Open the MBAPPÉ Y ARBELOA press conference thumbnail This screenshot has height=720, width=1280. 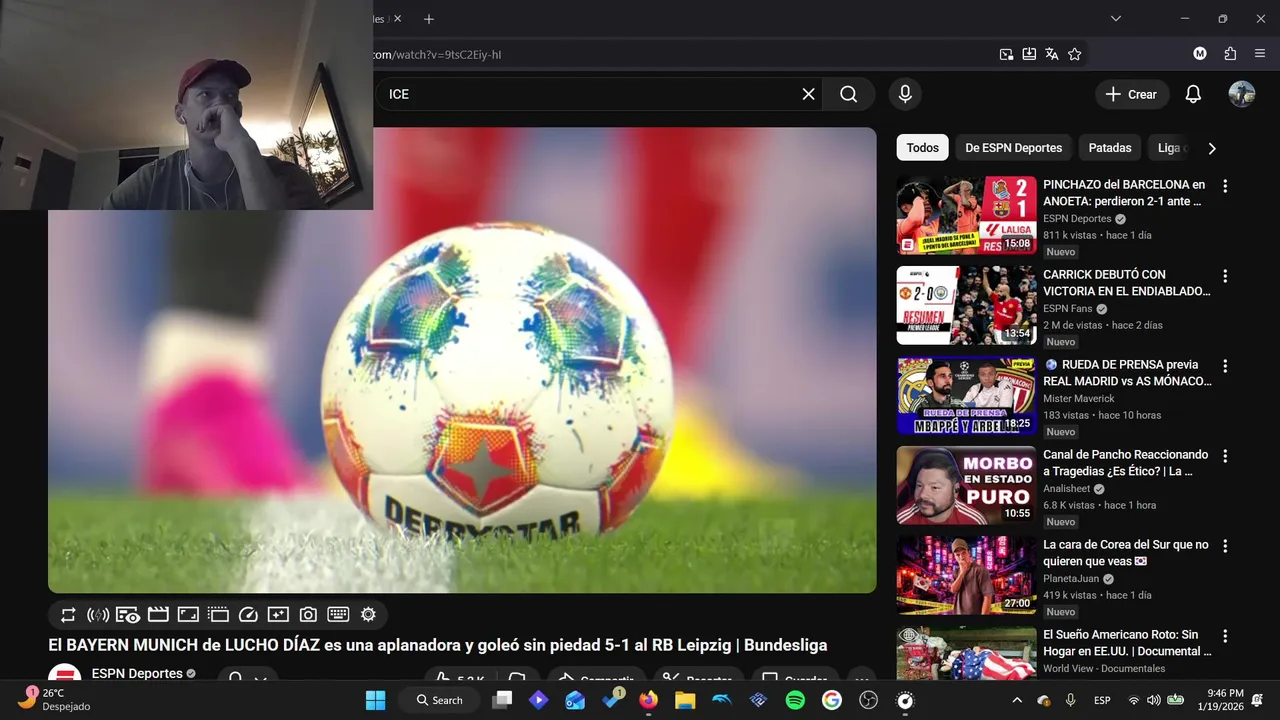click(966, 395)
